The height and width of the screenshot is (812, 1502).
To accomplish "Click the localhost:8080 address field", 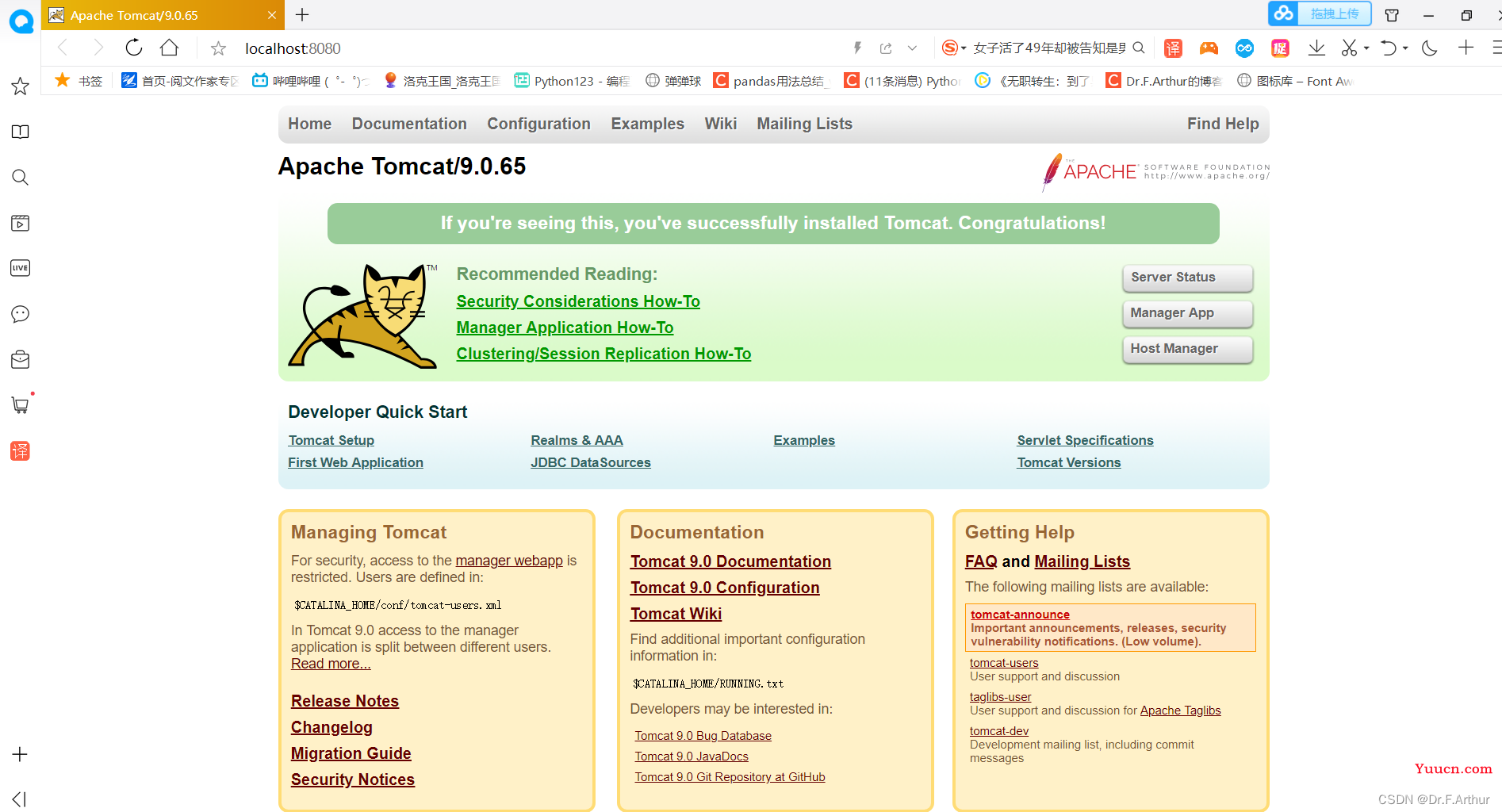I will pyautogui.click(x=539, y=48).
